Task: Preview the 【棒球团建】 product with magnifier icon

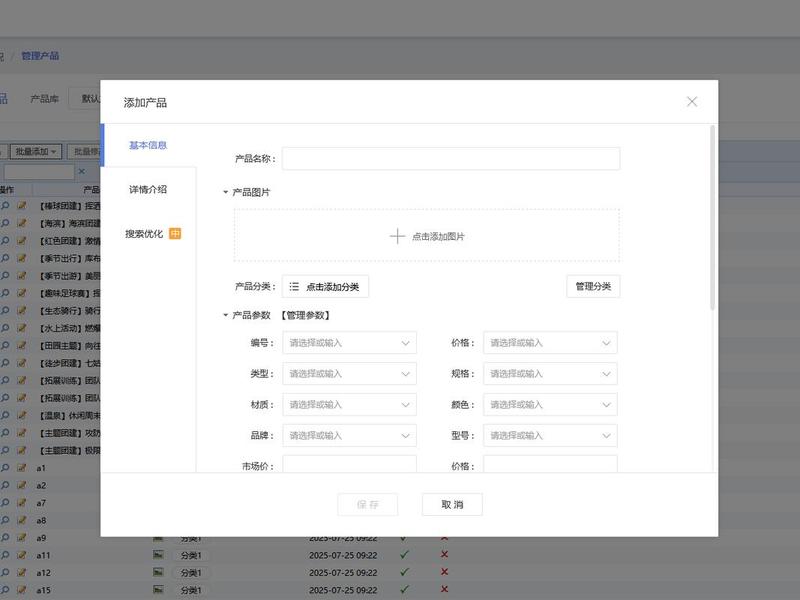Action: coord(5,206)
